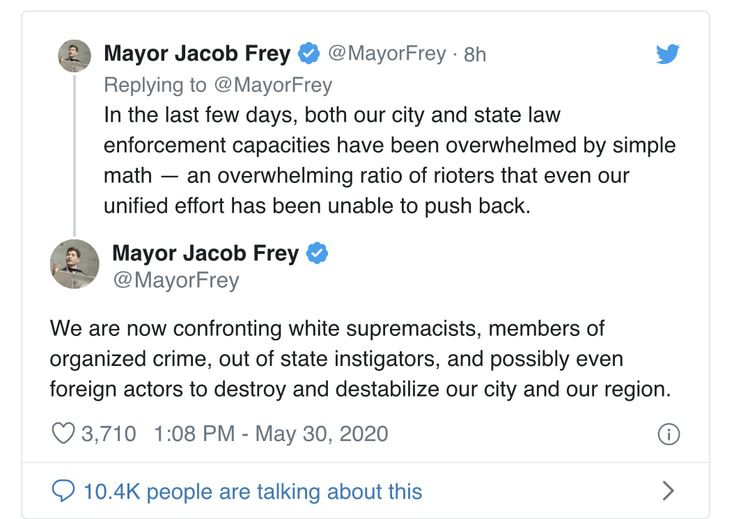Like the tweet with heart icon

(x=63, y=433)
